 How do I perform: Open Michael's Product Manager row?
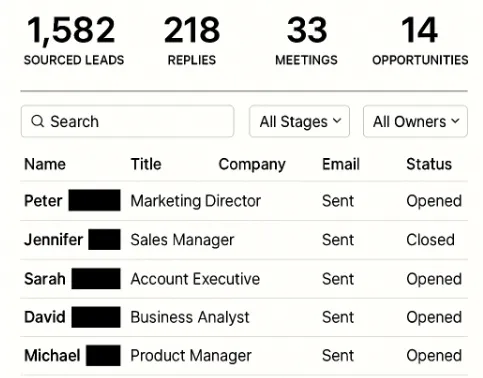244,356
